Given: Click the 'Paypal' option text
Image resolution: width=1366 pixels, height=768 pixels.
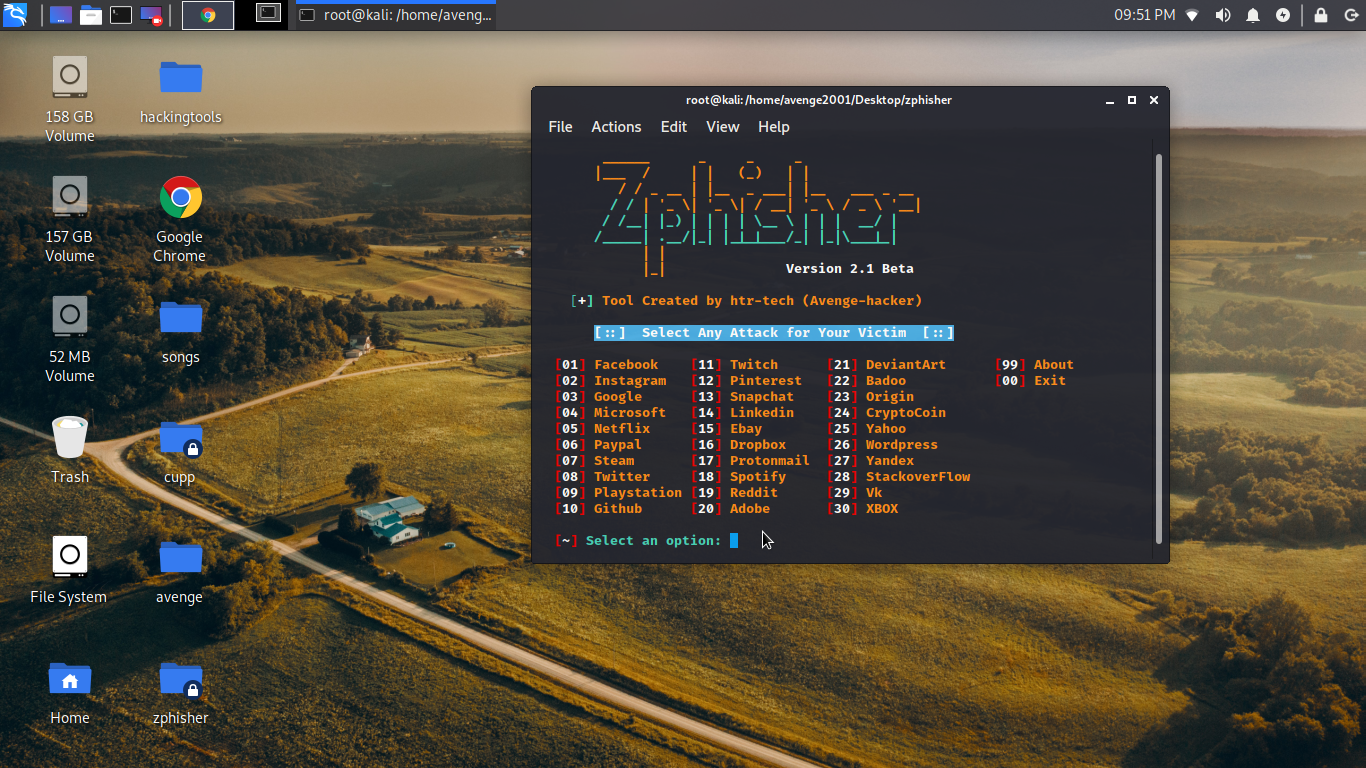Looking at the screenshot, I should coord(618,445).
